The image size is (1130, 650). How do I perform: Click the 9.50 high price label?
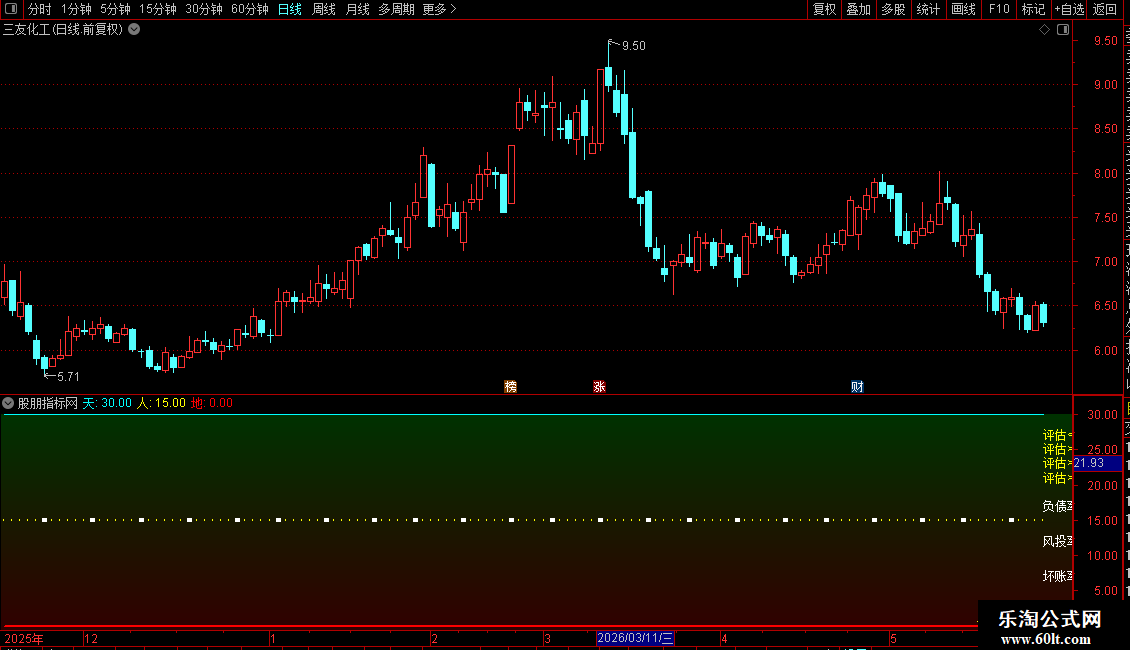[x=633, y=45]
